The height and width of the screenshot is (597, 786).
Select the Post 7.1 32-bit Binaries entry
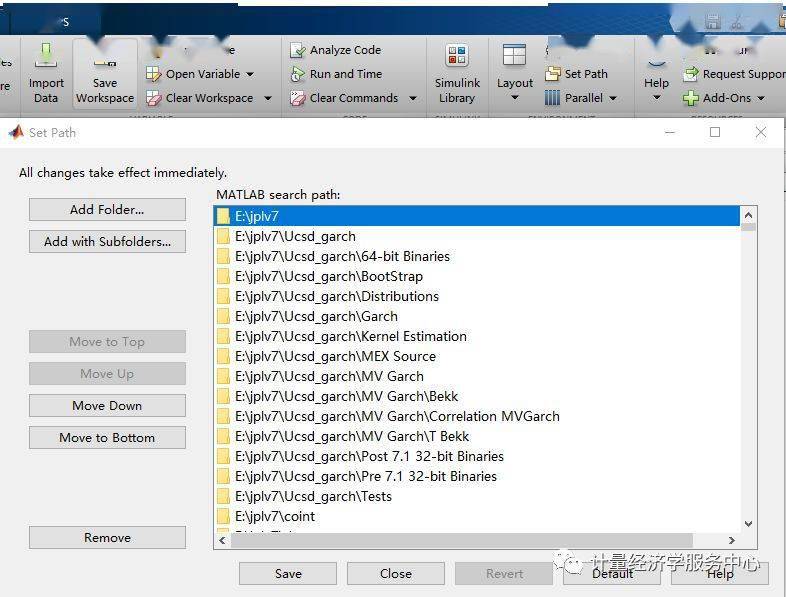click(477, 456)
